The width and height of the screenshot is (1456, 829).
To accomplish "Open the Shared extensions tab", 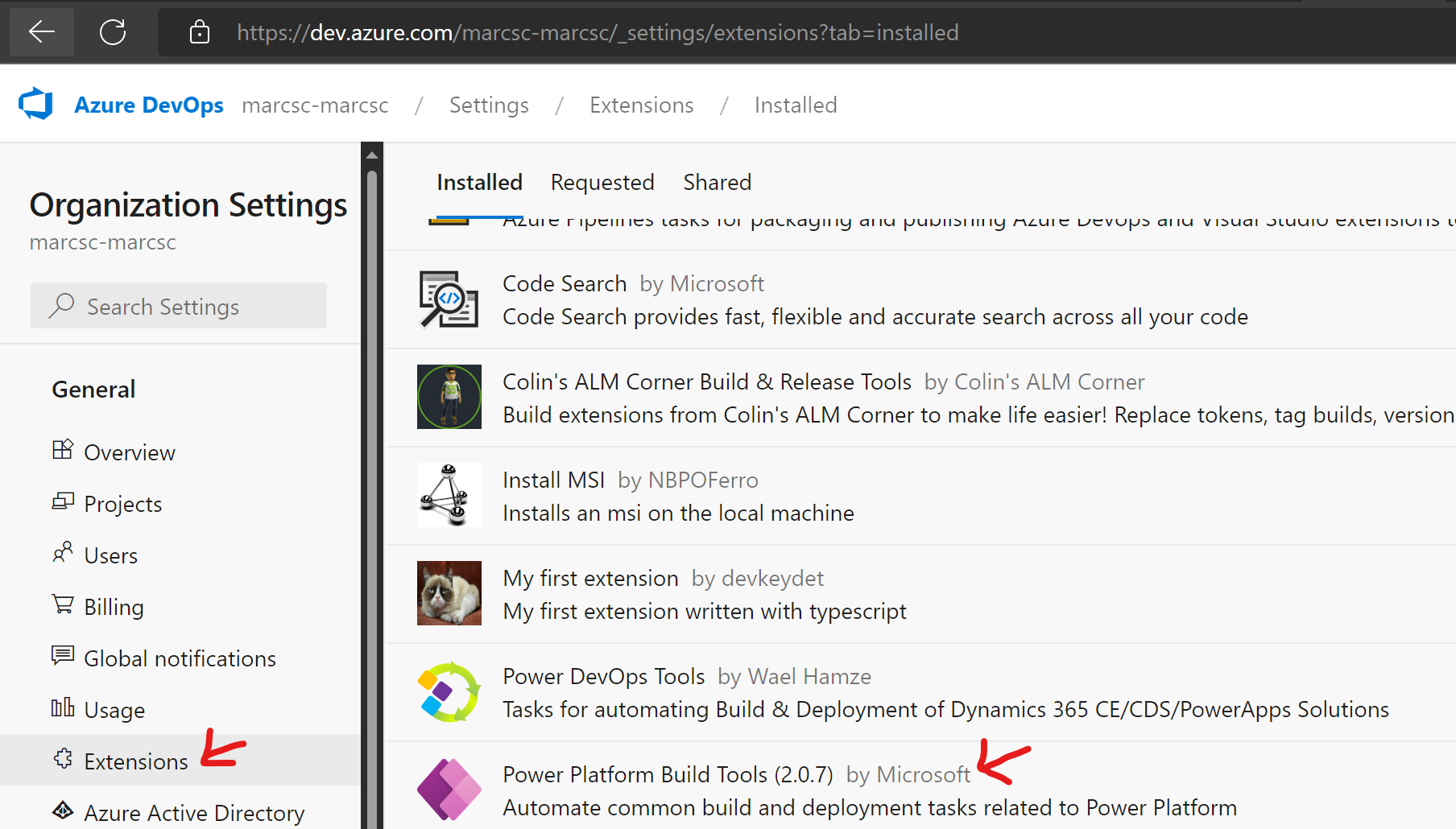I will point(717,182).
